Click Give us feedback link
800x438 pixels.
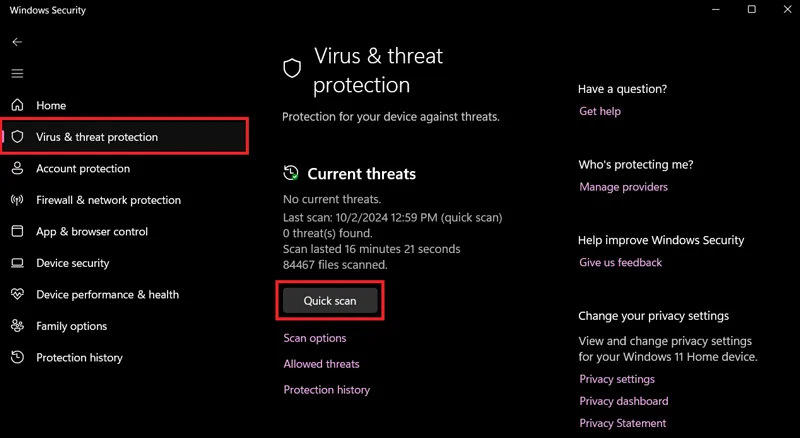click(620, 262)
